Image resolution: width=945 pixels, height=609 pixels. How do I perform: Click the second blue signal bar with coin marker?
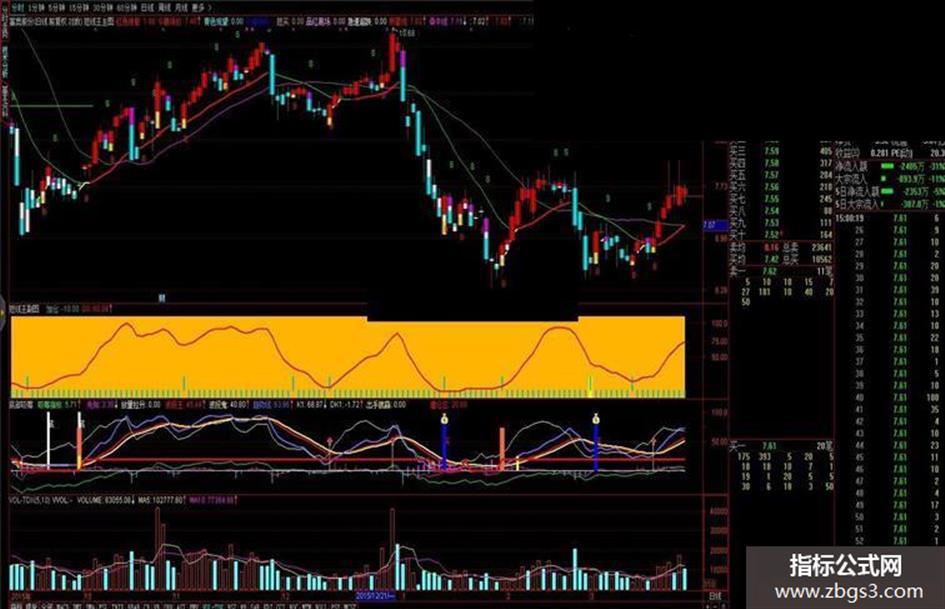pos(596,443)
